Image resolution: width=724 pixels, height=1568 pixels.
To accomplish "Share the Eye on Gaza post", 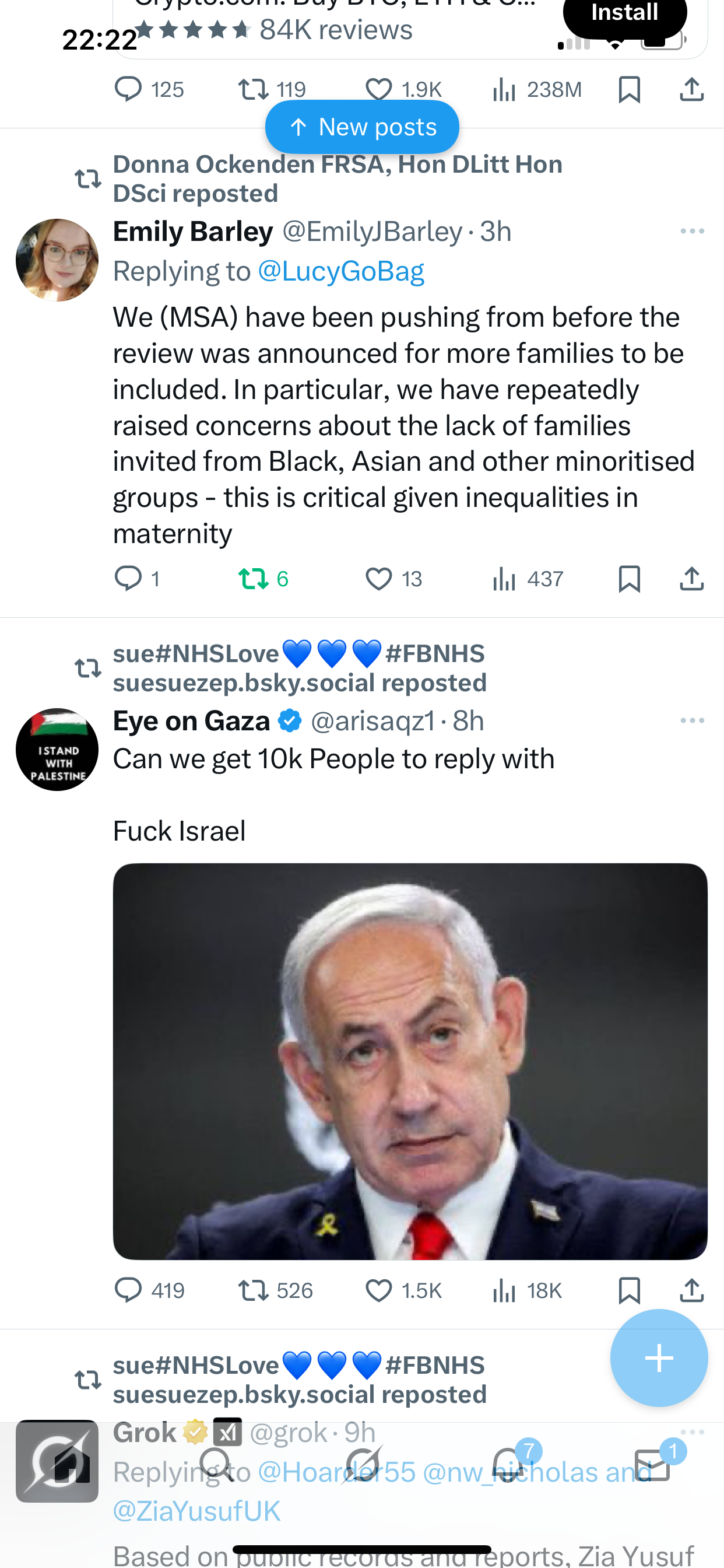I will [x=691, y=1290].
